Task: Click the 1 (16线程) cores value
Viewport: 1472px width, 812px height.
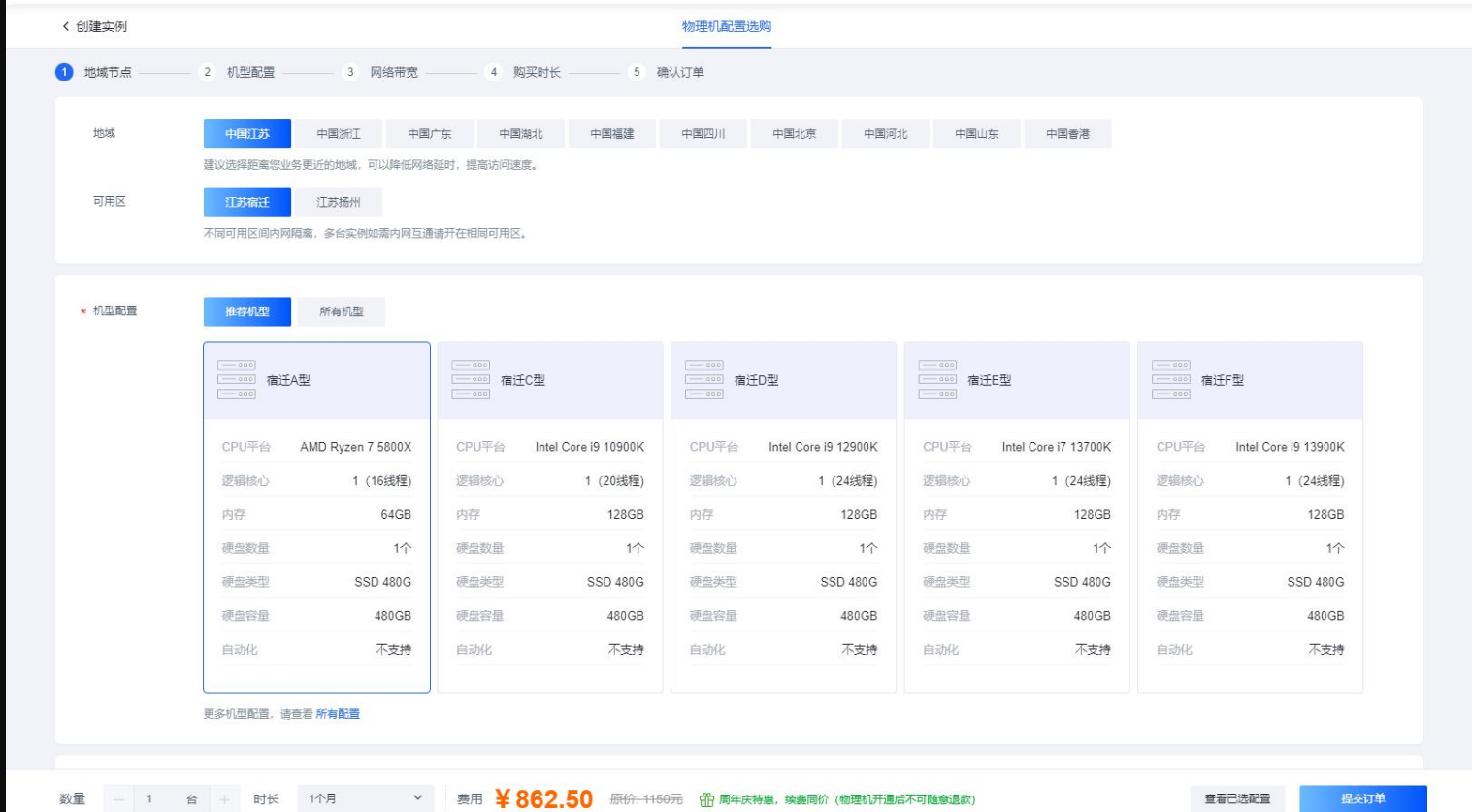Action: click(x=382, y=481)
